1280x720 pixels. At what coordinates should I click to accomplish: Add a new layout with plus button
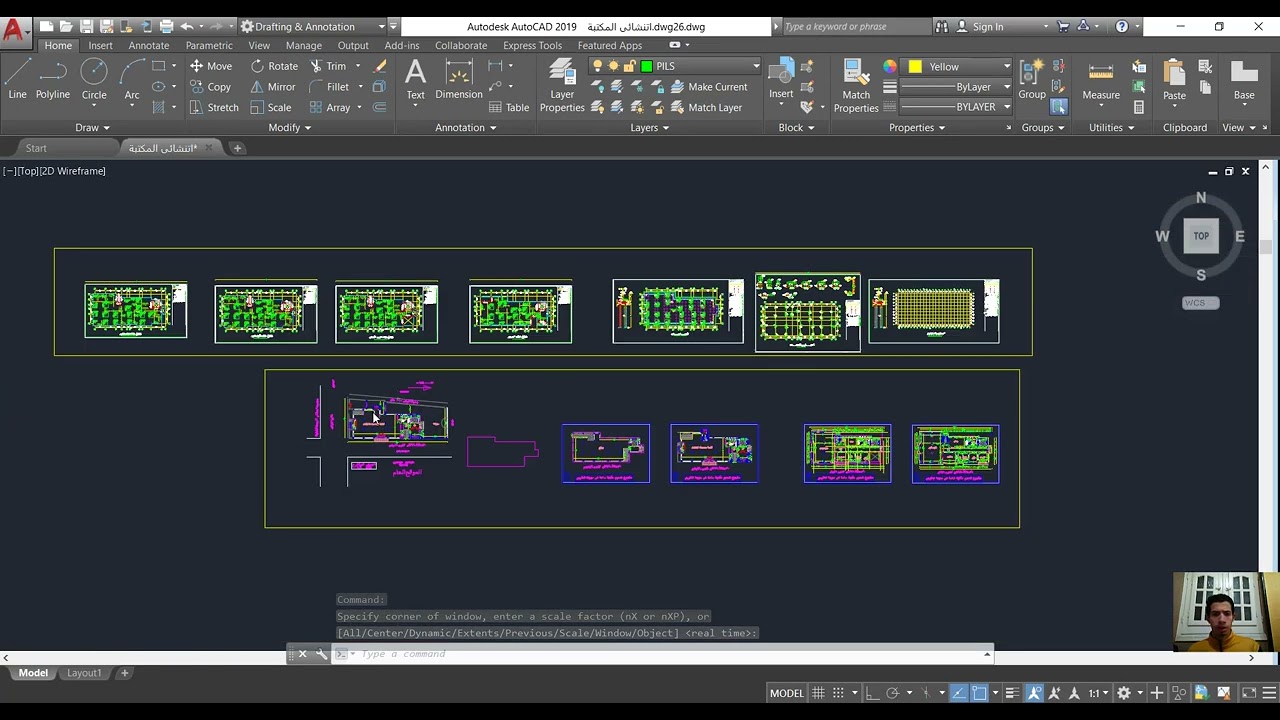[125, 673]
